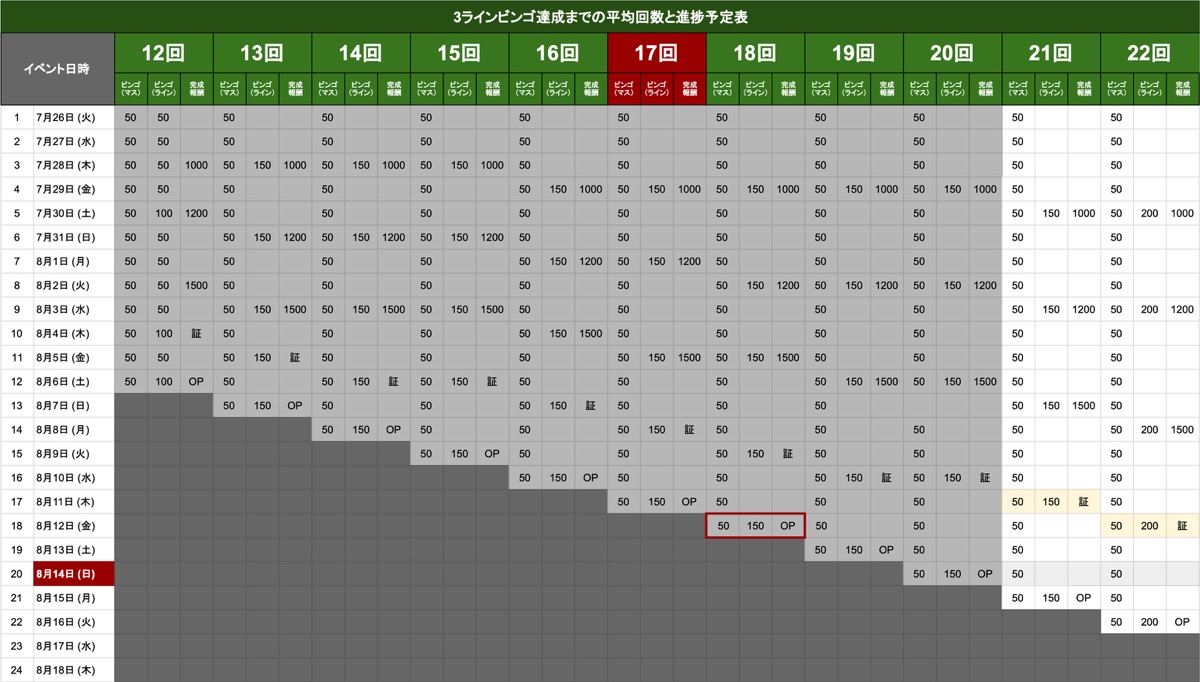Select the ビンゴ(マス) sub-header under 20回
1200x682 pixels.
point(920,89)
